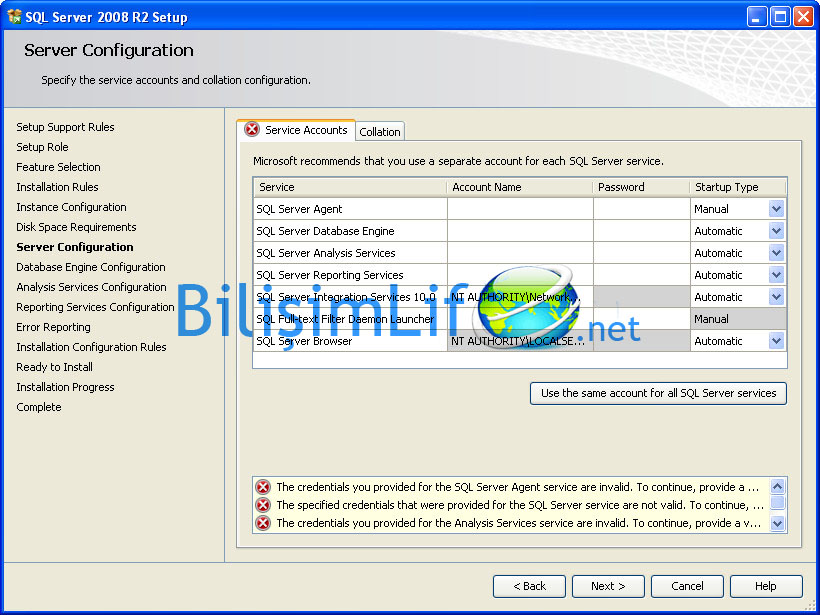This screenshot has height=615, width=820.
Task: Click the Service column header
Action: (x=350, y=187)
